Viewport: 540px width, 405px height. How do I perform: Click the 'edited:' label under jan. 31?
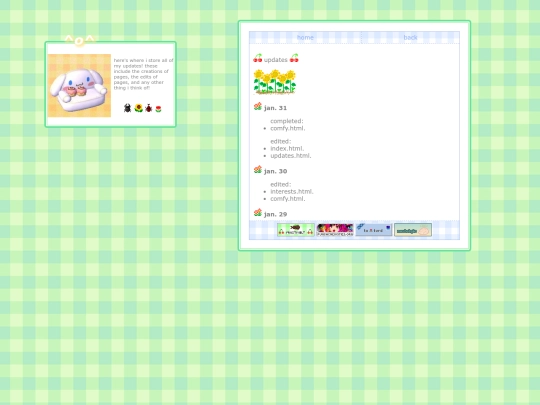281,142
